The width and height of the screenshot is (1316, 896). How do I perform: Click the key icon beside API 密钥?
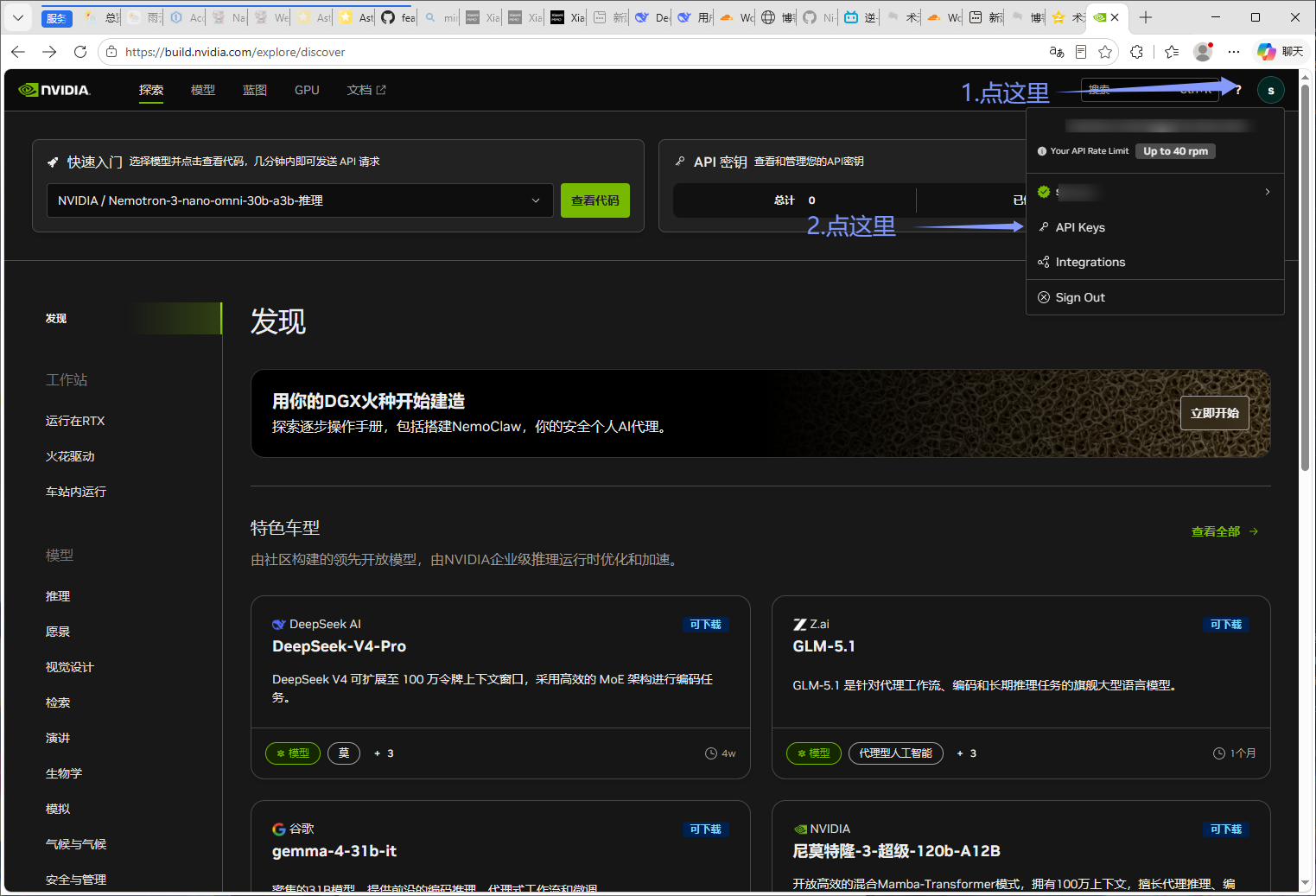pyautogui.click(x=680, y=162)
